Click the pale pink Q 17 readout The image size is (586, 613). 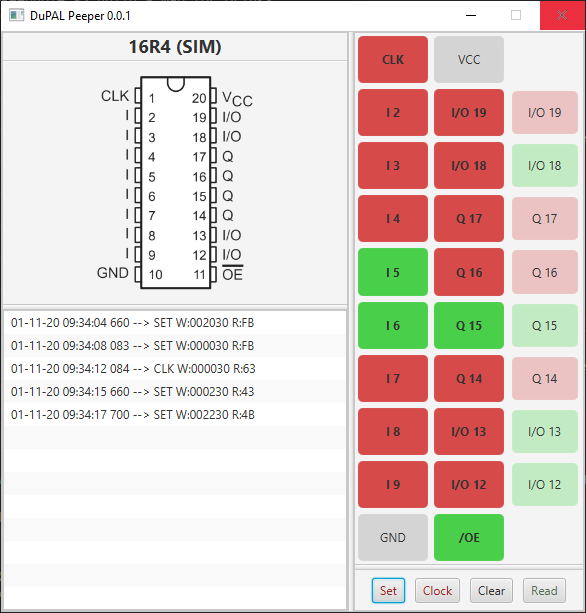pyautogui.click(x=545, y=219)
